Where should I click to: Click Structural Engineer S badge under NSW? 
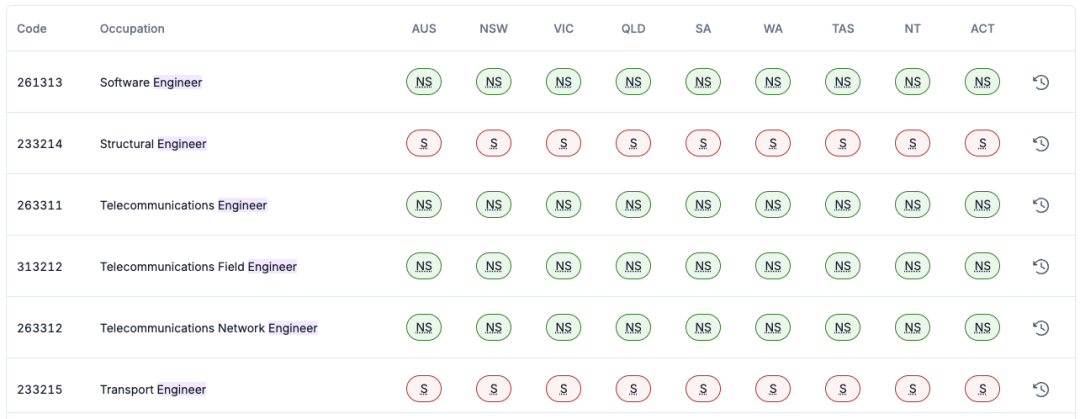pyautogui.click(x=494, y=144)
